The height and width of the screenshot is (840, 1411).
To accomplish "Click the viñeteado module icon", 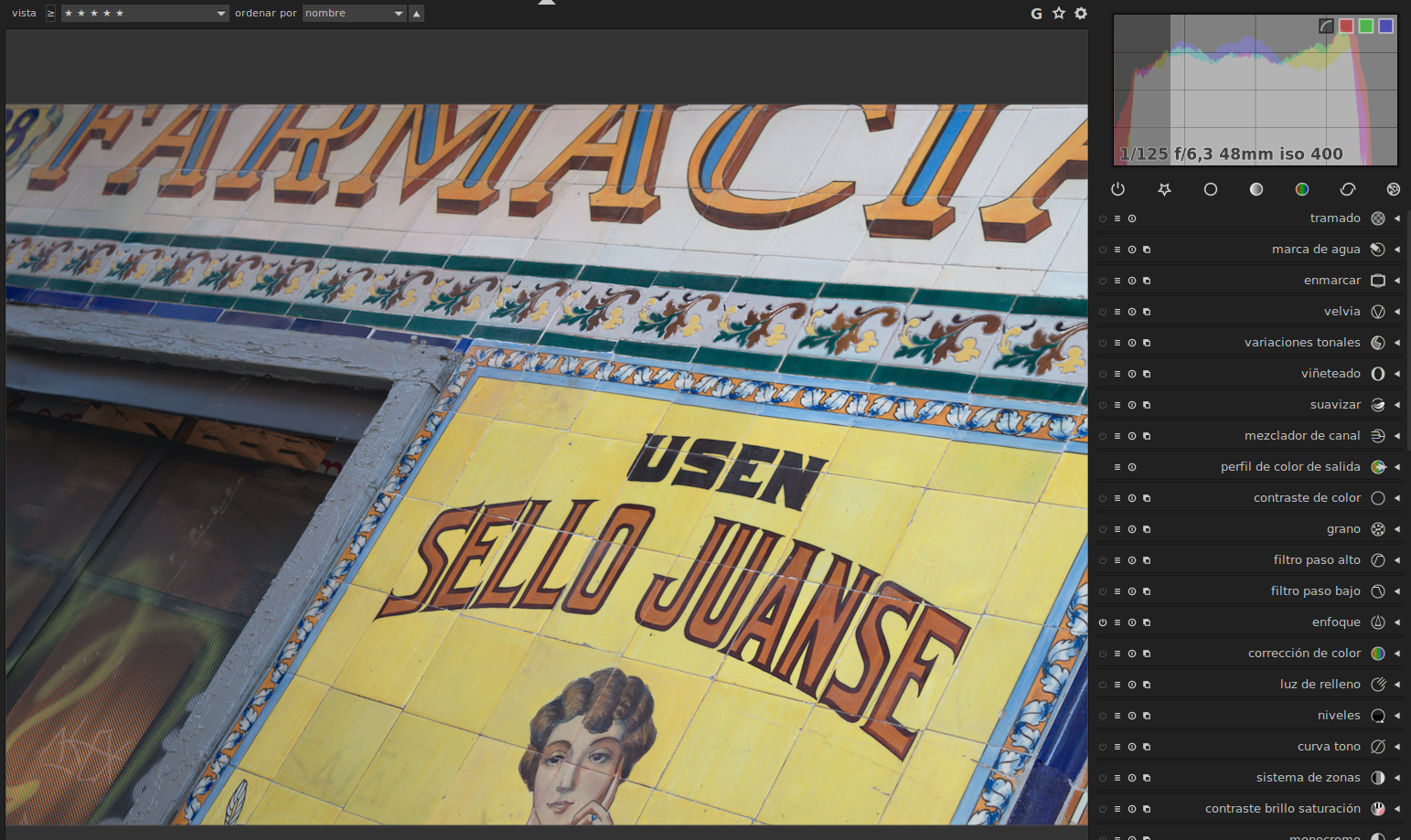I will (1378, 374).
